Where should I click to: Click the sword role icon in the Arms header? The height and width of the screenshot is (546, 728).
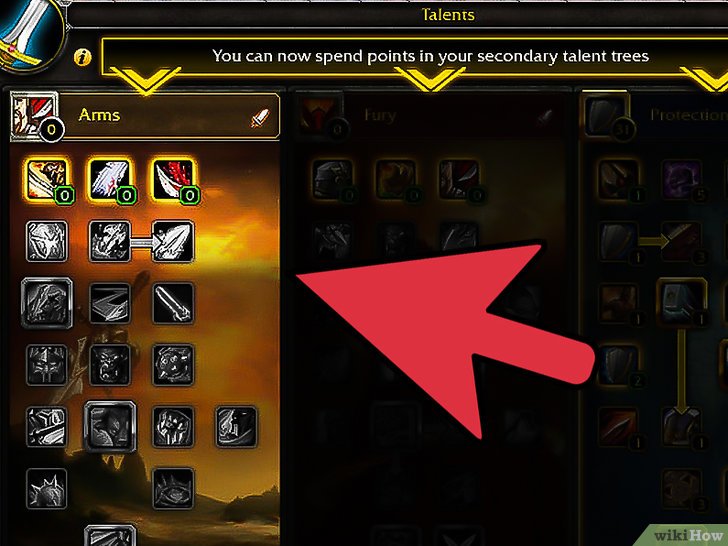(260, 117)
